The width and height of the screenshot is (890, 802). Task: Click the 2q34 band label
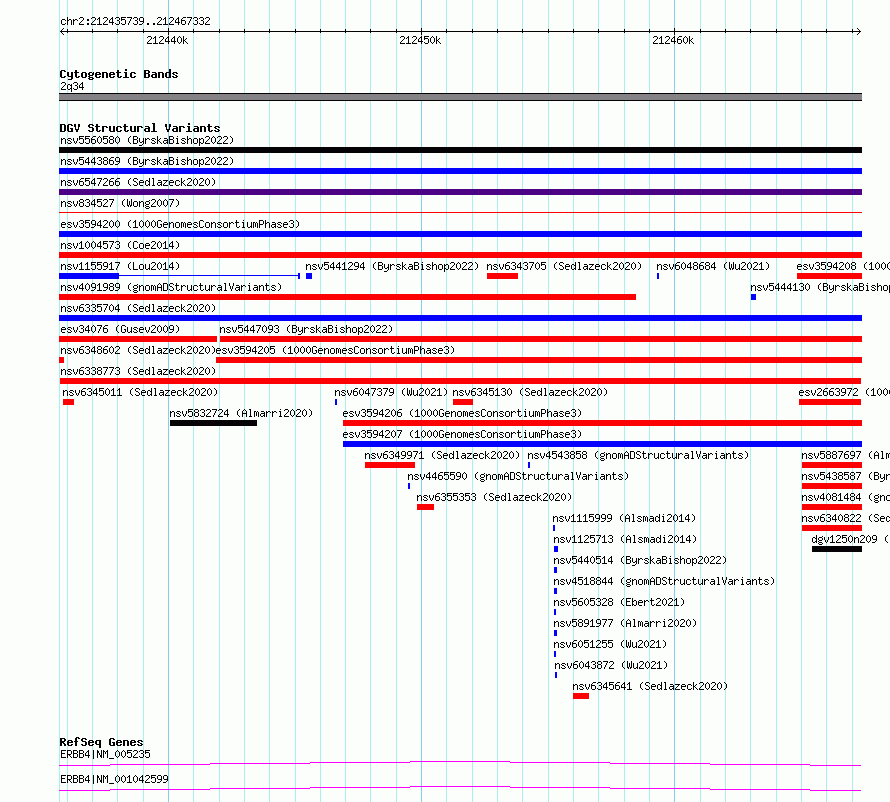click(x=72, y=86)
